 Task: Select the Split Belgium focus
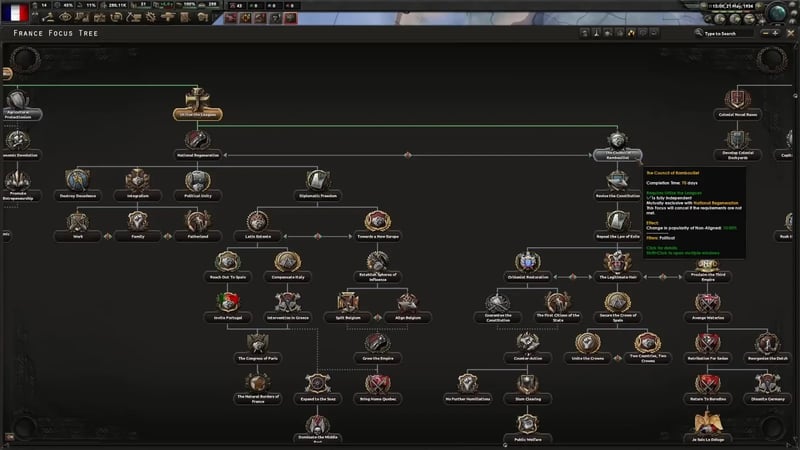click(348, 308)
